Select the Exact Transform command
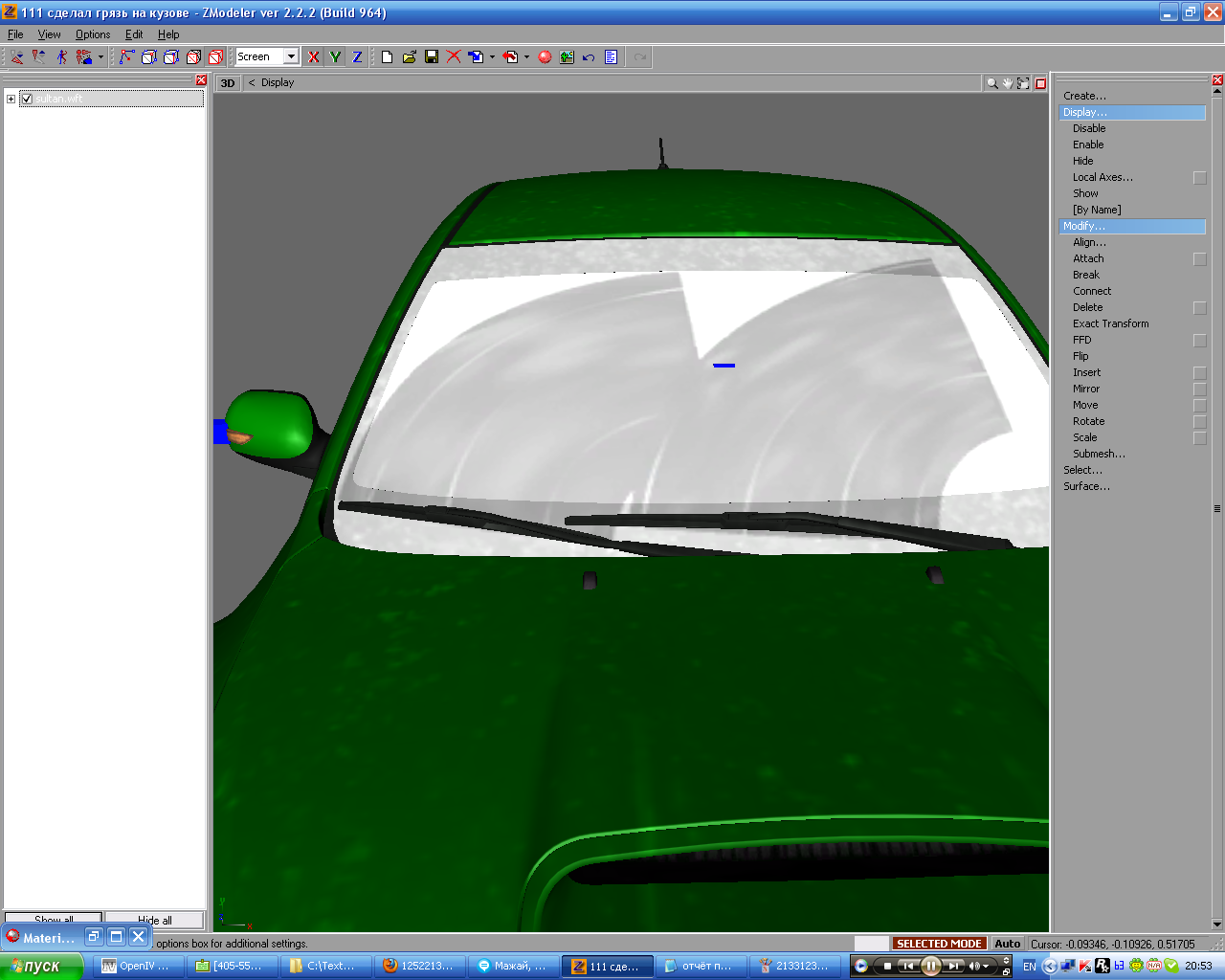This screenshot has width=1225, height=980. [x=1110, y=323]
